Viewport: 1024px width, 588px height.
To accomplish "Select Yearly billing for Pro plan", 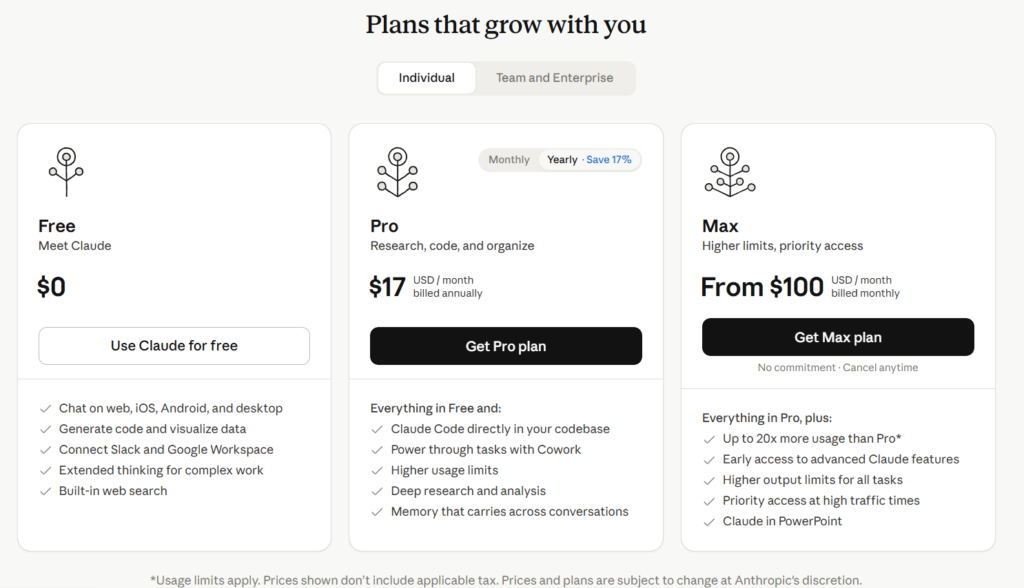I will tap(562, 160).
